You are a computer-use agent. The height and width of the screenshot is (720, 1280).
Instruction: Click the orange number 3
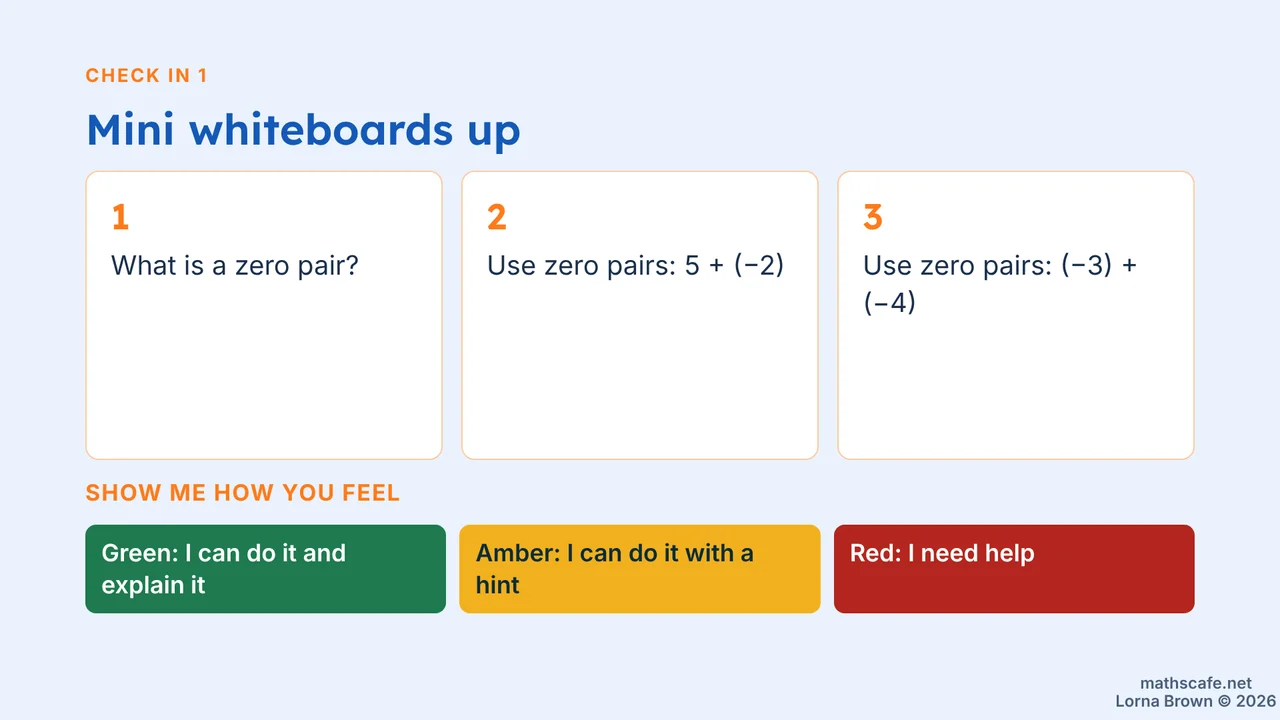873,217
